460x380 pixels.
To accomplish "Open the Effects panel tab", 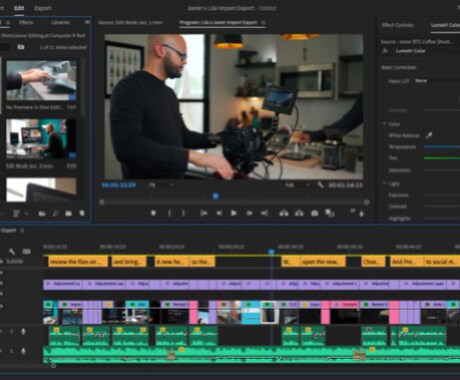I will 26,22.
